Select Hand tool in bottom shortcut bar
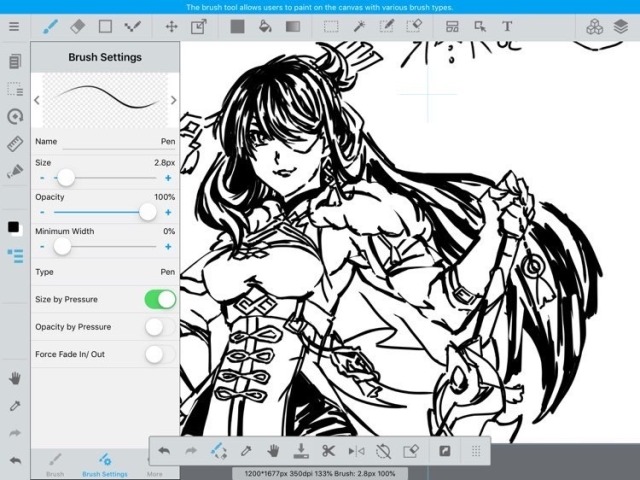Screen dimensions: 640x480 273,451
